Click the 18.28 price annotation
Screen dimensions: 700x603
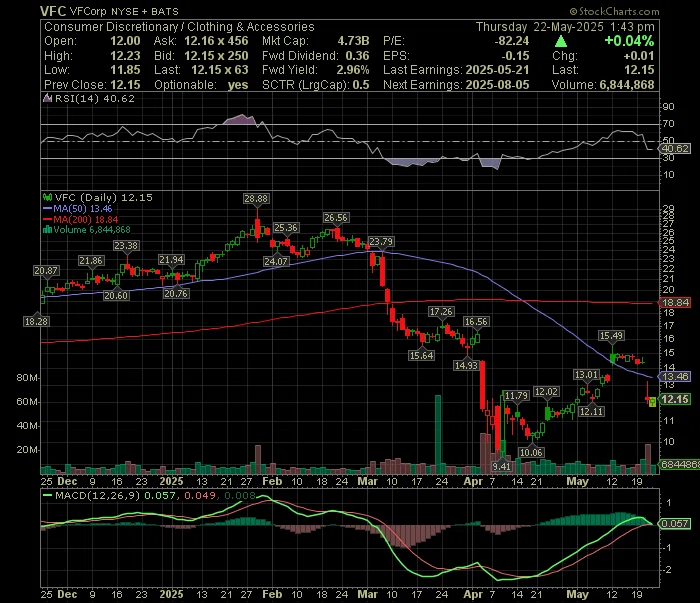(36, 321)
